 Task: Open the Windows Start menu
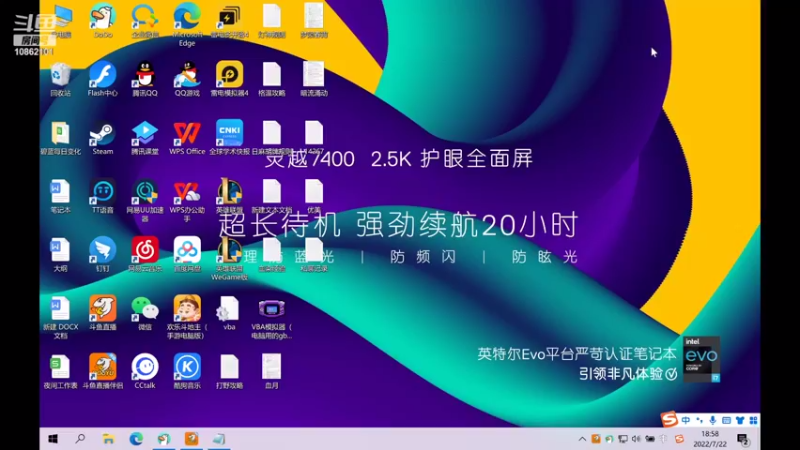pos(53,439)
